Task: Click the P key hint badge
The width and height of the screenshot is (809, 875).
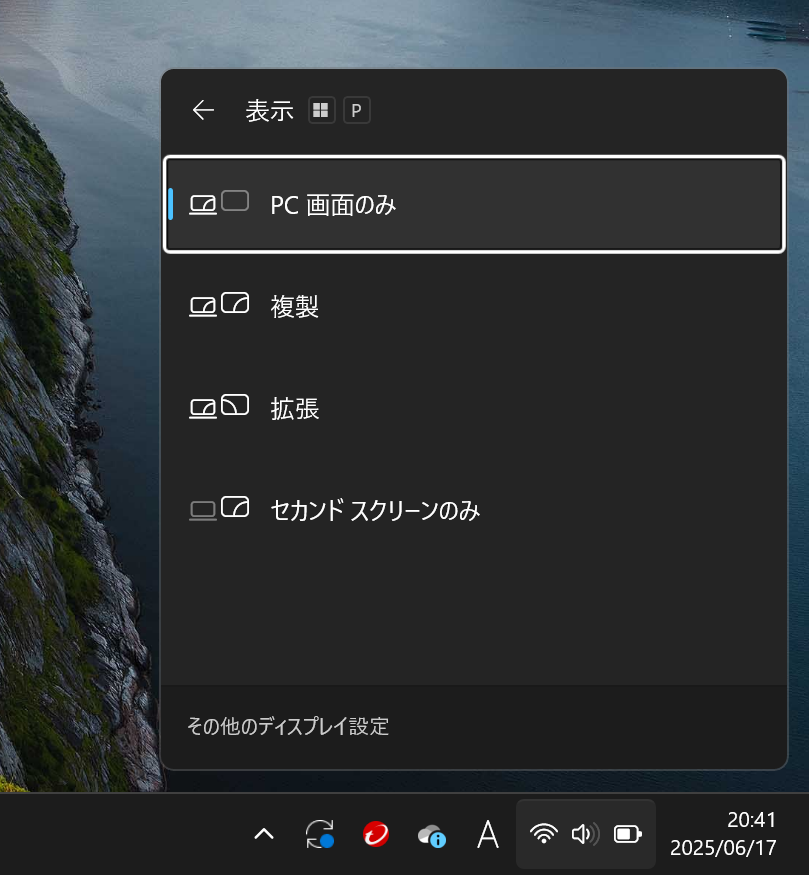Action: tap(357, 110)
